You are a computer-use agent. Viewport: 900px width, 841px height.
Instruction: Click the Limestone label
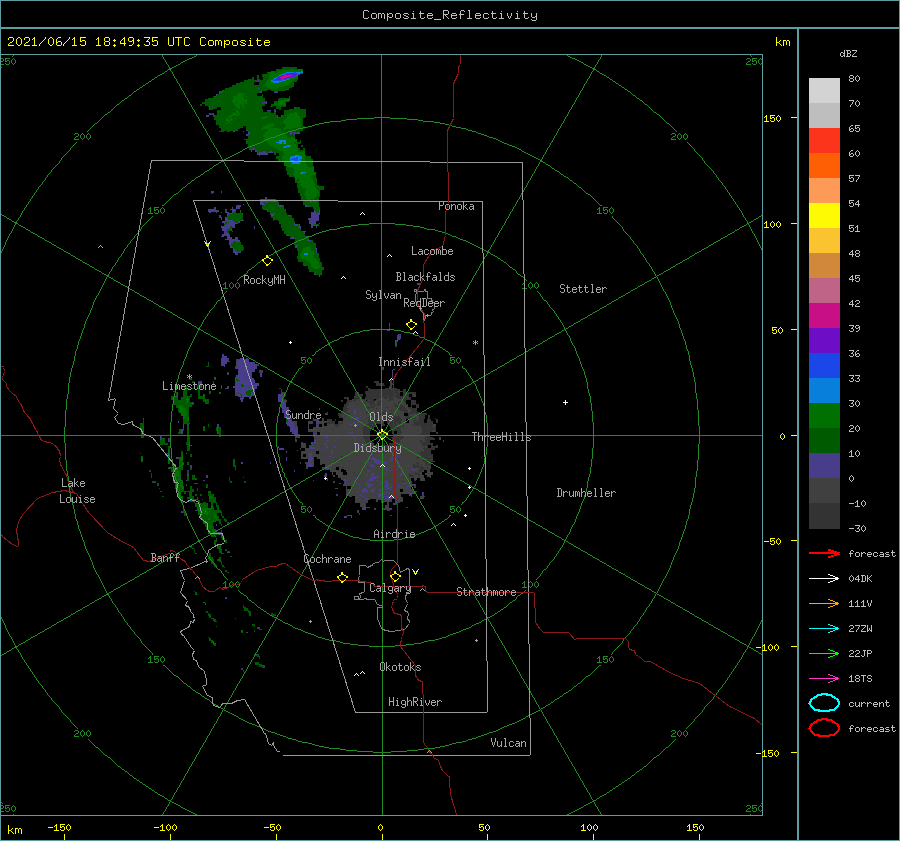tap(189, 386)
